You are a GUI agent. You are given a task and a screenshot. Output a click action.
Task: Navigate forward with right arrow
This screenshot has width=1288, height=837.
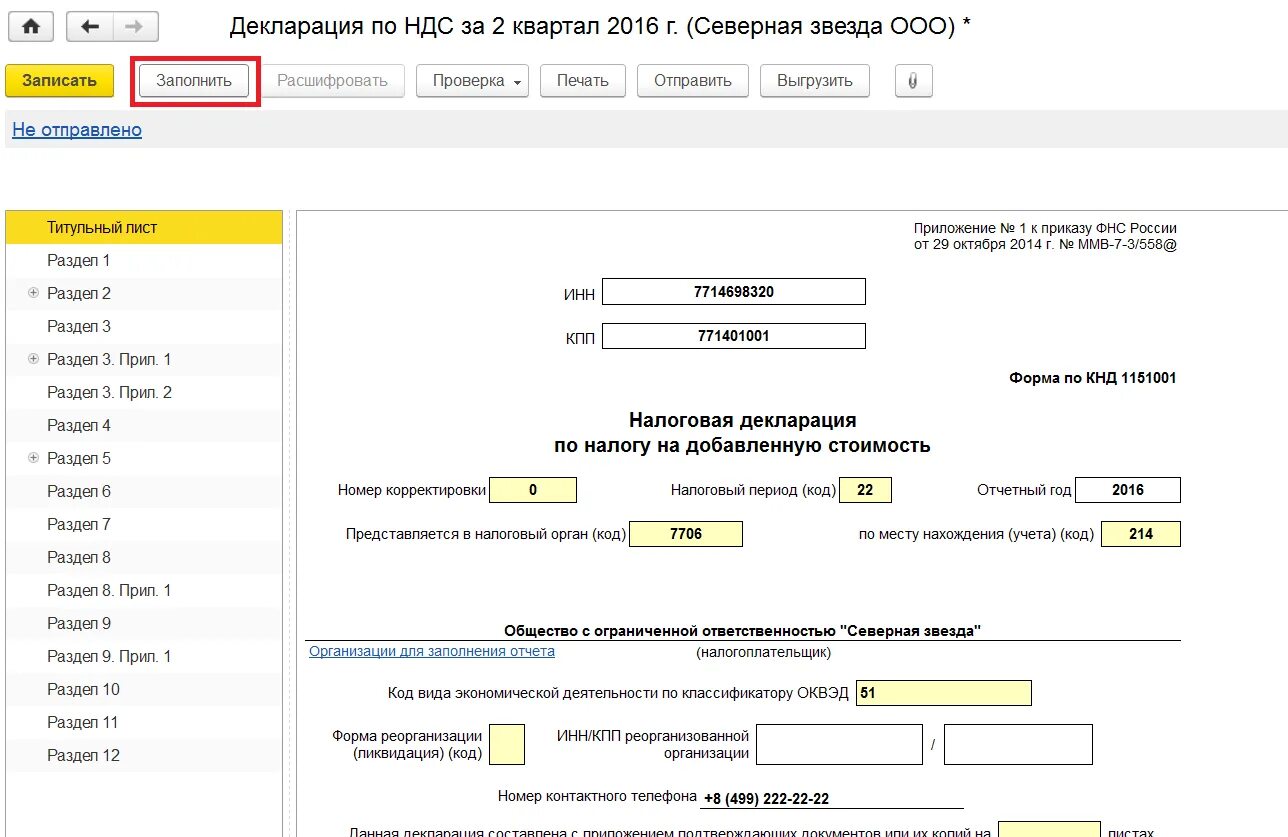click(136, 27)
